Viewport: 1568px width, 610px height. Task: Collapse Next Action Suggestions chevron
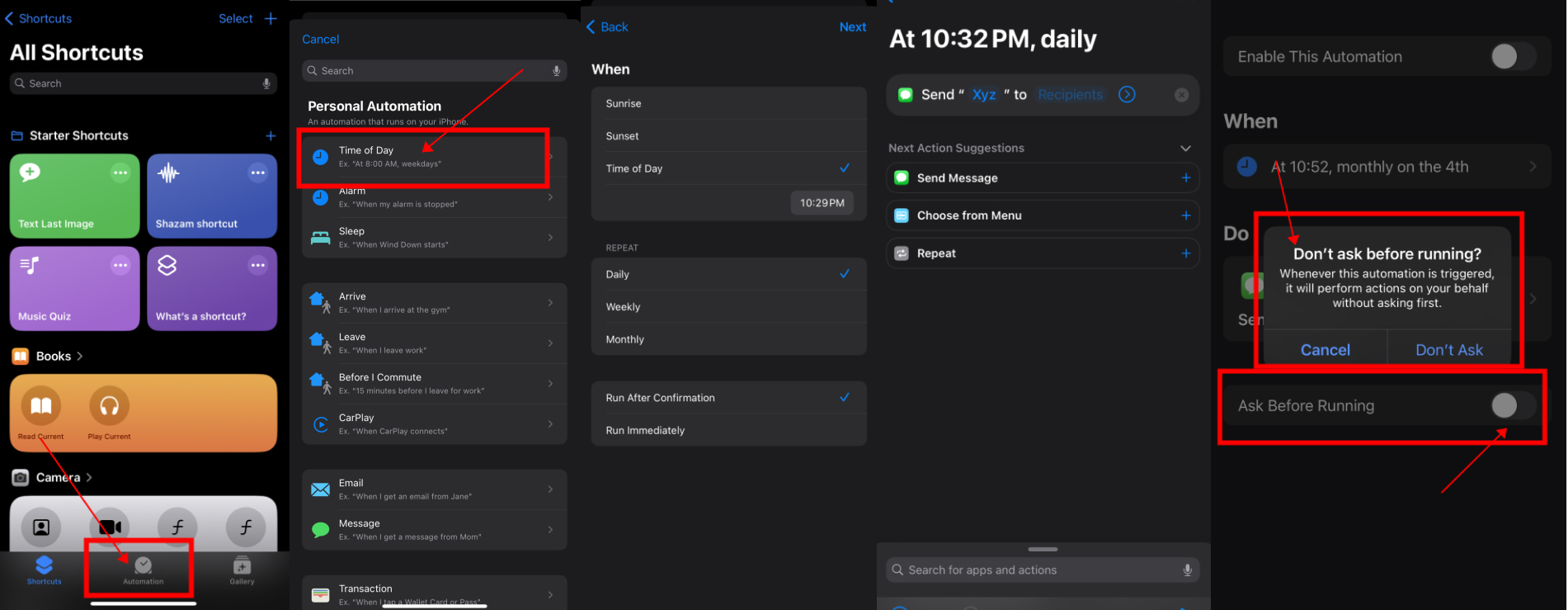point(1185,149)
